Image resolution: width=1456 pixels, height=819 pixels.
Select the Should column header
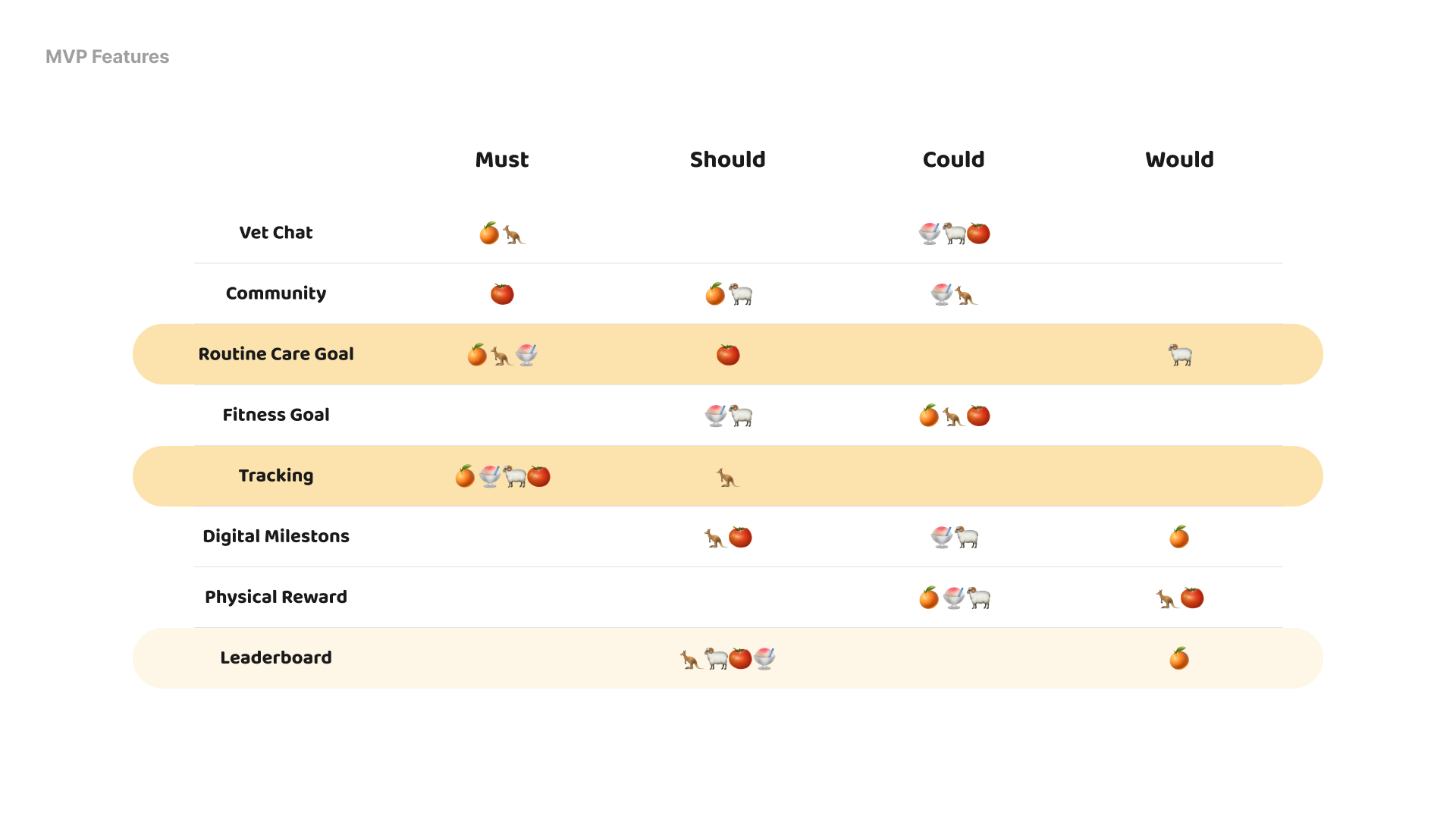pyautogui.click(x=728, y=160)
